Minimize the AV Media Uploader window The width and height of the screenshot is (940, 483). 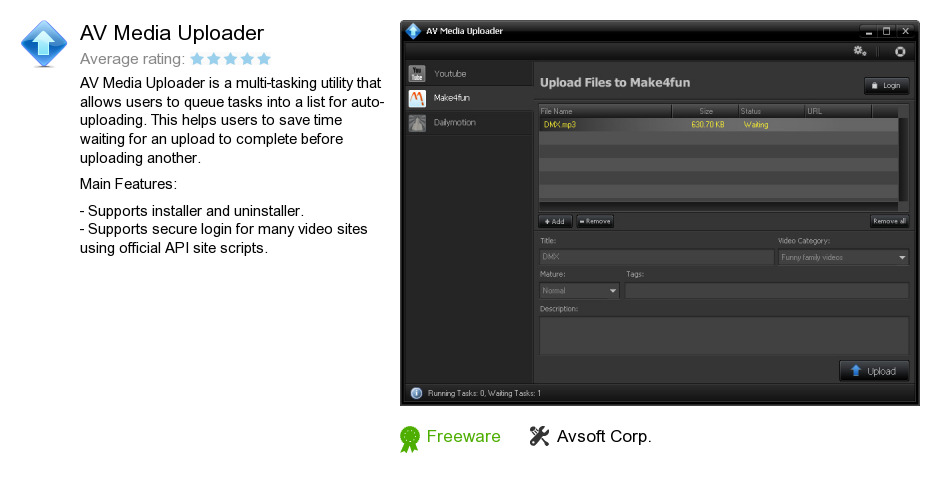tap(869, 31)
